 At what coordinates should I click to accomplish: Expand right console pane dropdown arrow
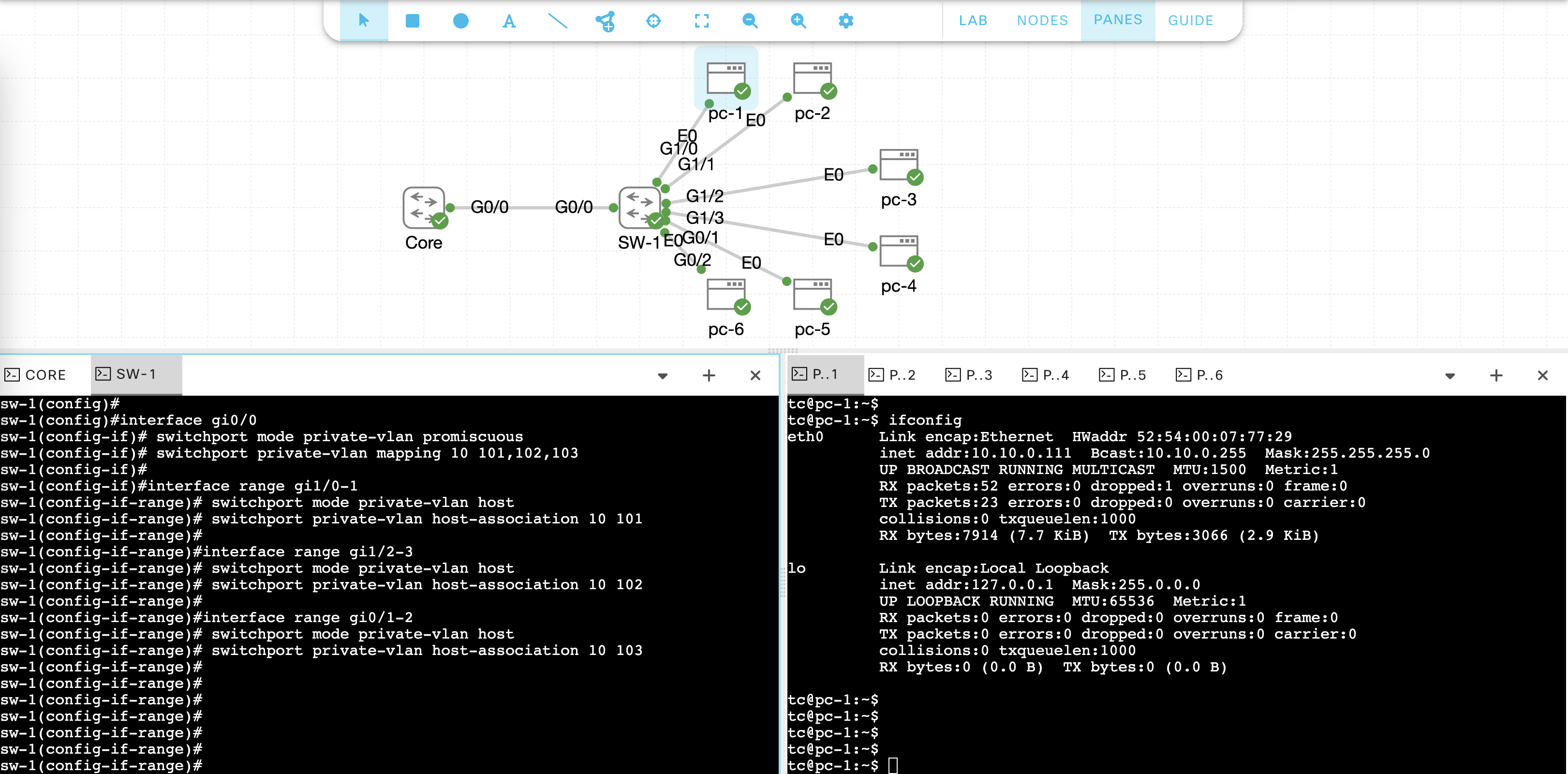coord(1450,376)
